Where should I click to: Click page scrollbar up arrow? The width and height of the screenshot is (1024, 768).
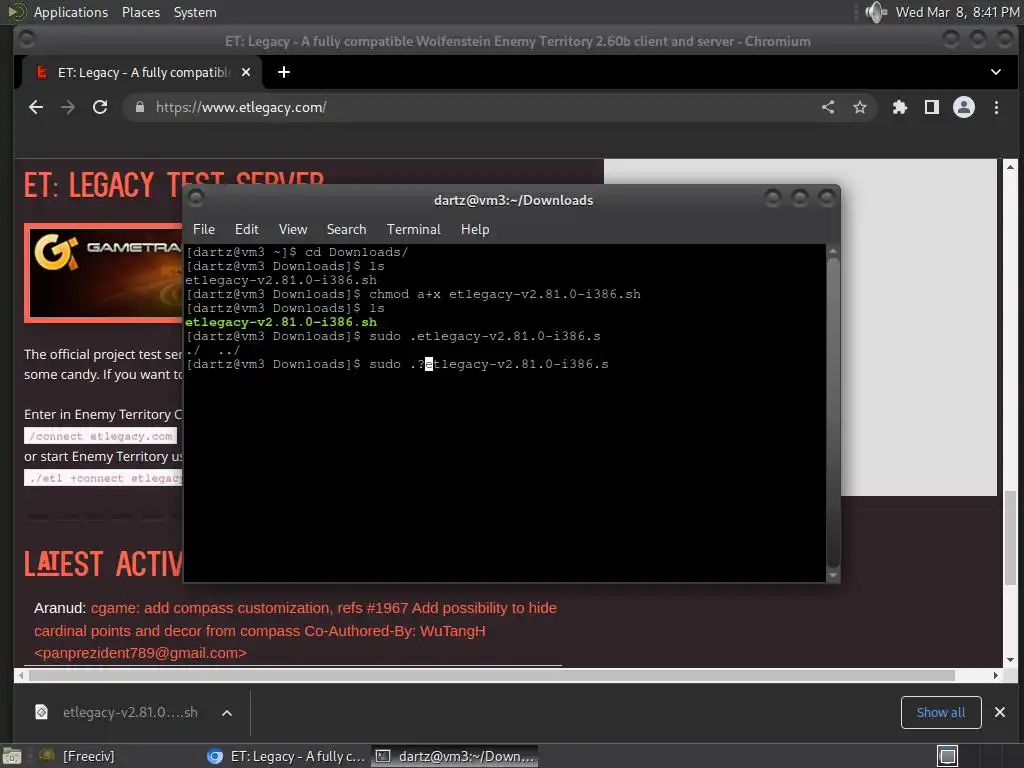coord(1010,167)
